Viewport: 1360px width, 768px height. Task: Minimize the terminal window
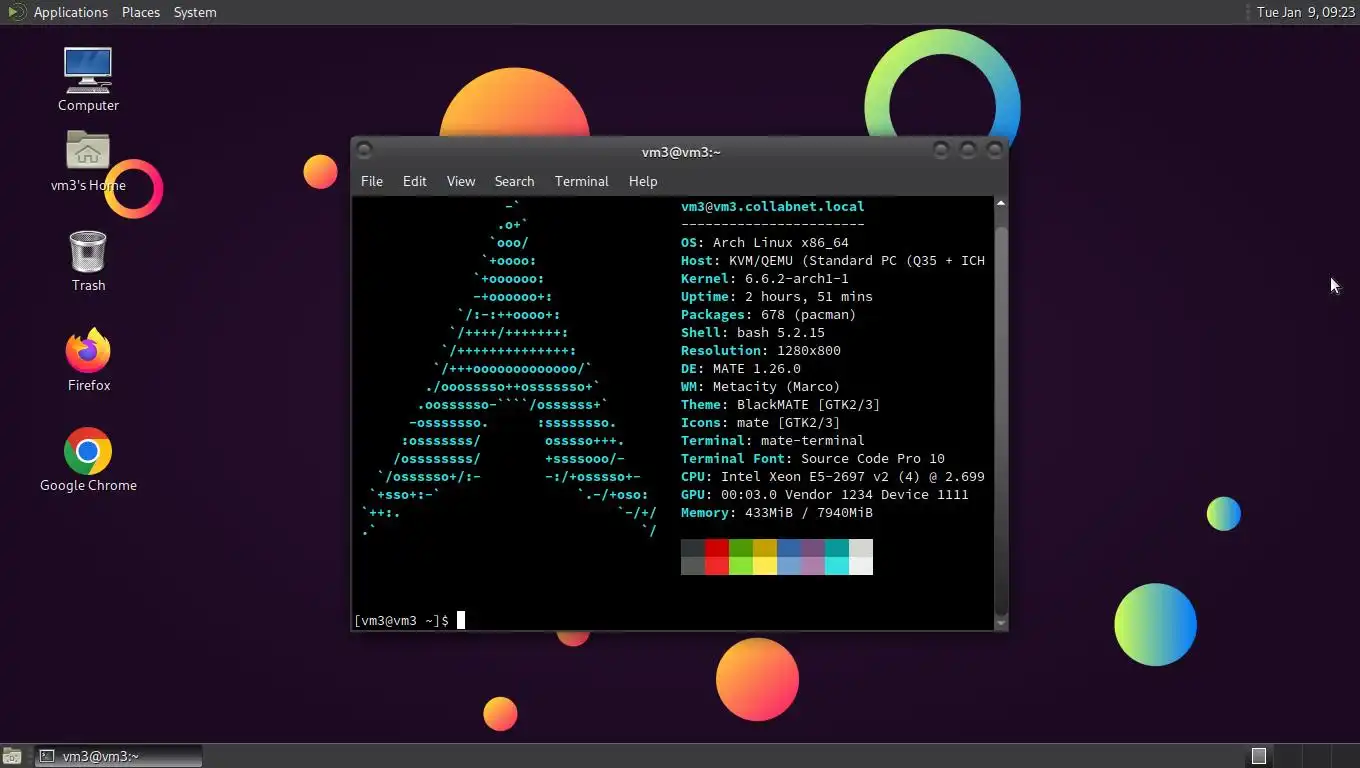point(941,150)
